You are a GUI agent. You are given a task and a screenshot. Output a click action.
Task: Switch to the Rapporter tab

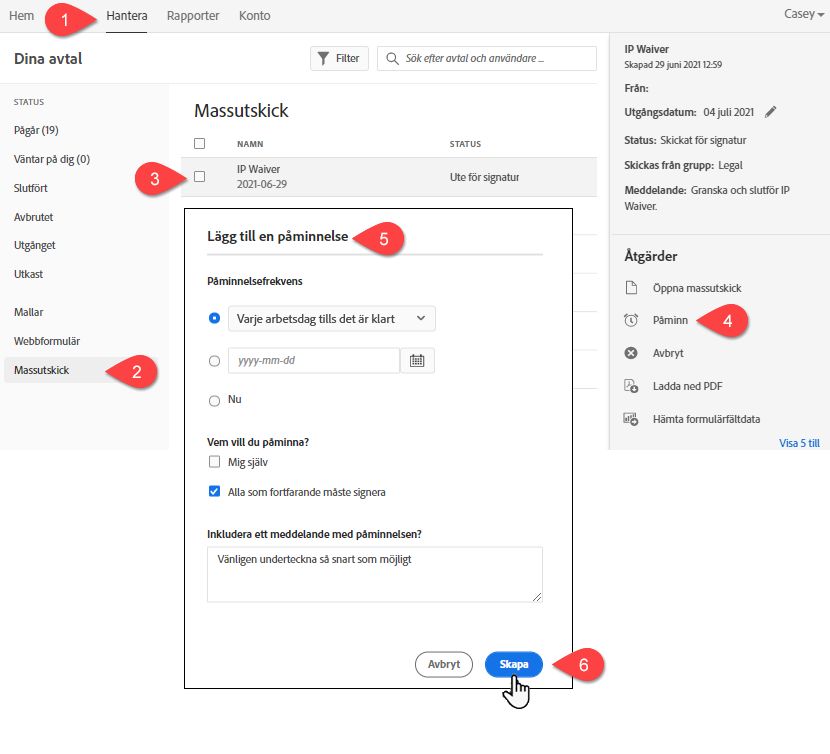coord(193,16)
